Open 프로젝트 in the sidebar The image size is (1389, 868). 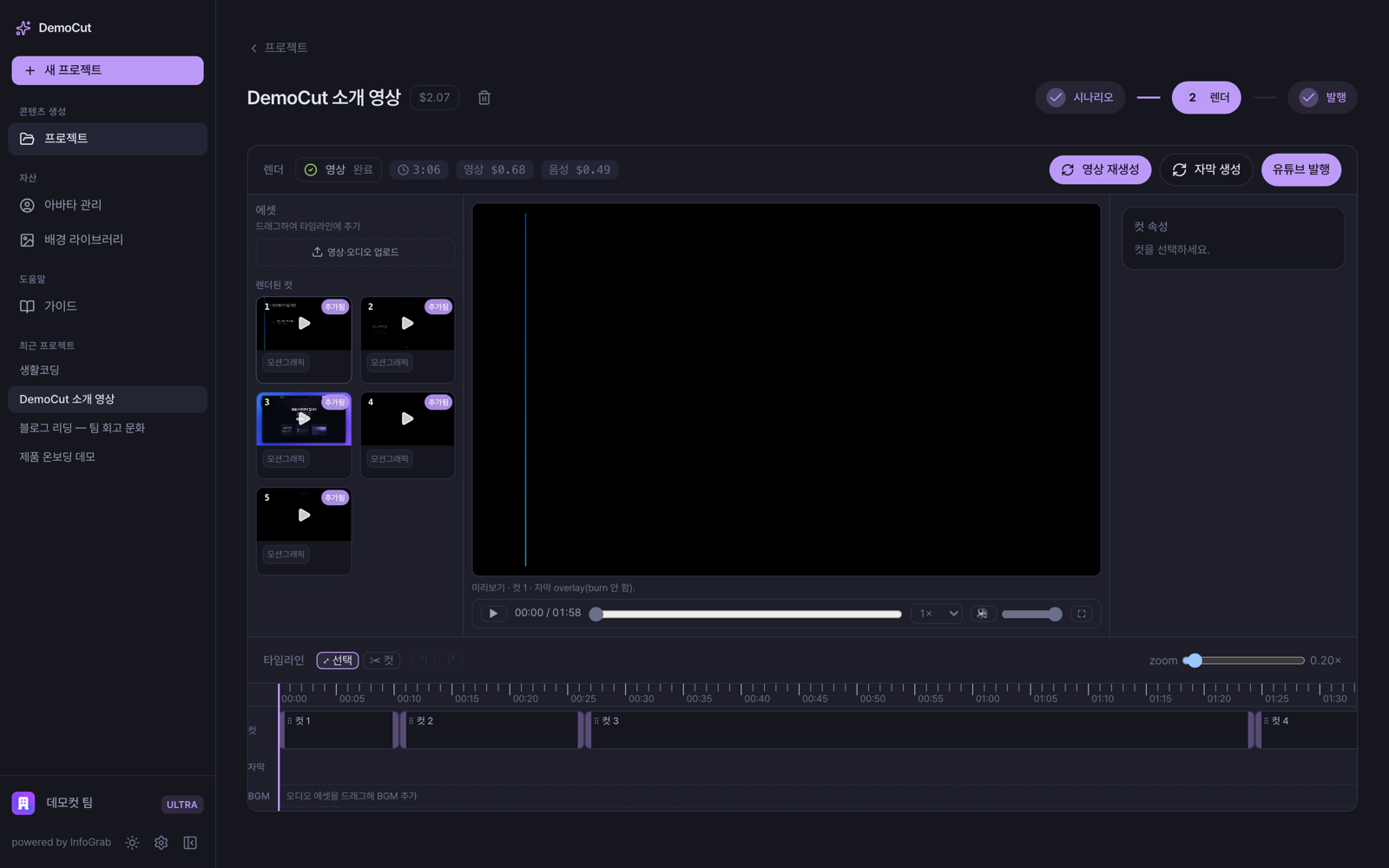pos(108,139)
